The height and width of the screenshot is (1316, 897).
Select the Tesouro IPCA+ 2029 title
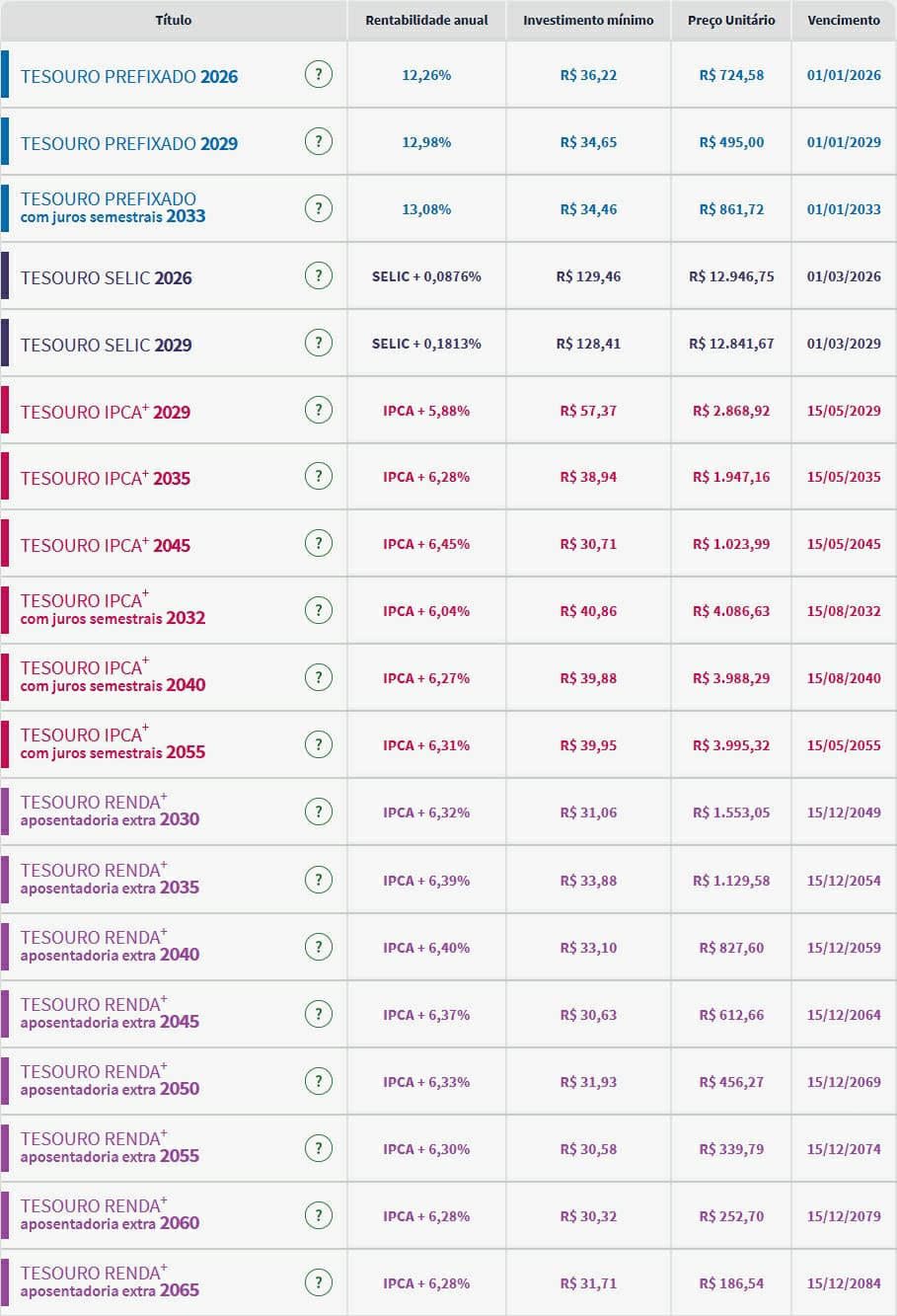point(106,412)
